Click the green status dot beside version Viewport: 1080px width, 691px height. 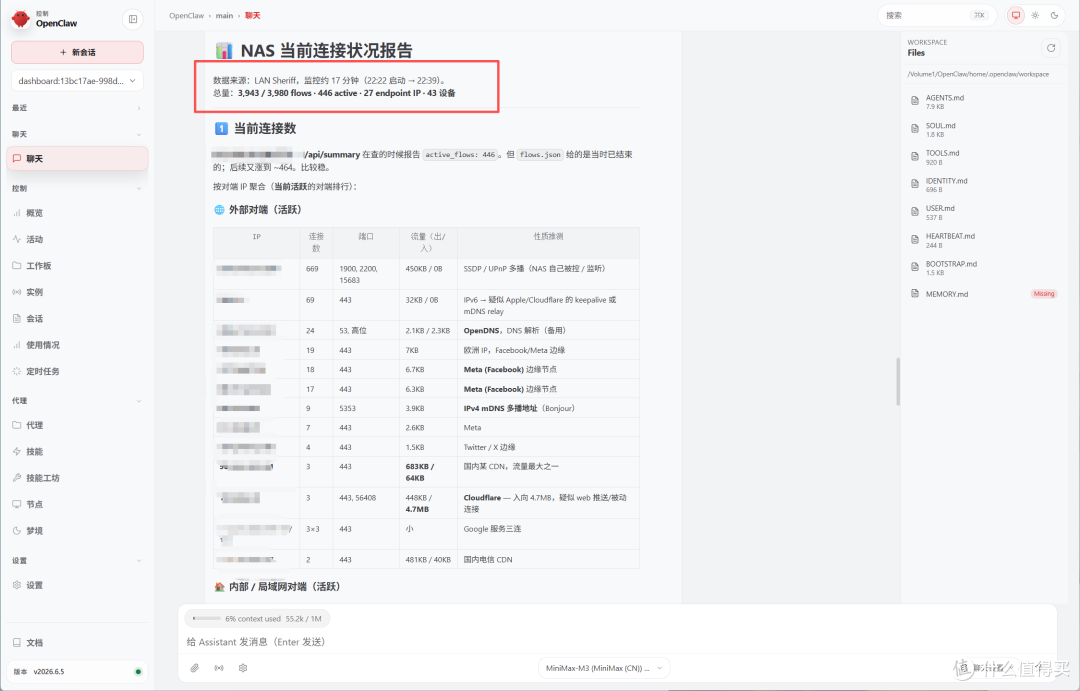138,672
